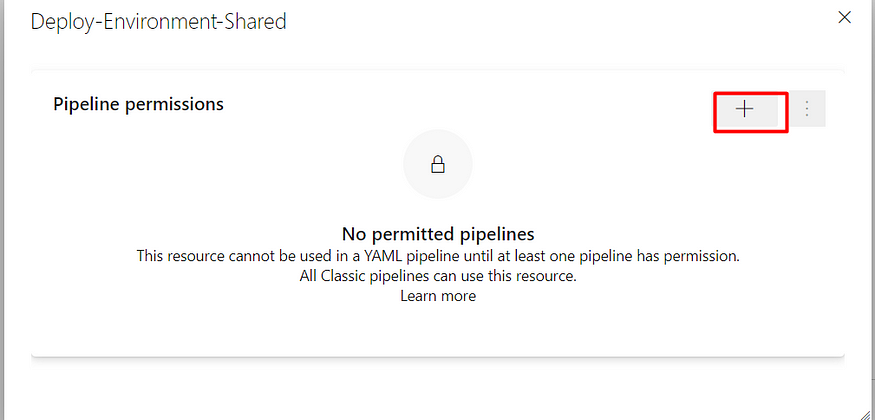
Task: Click the word permitted in the empty-state heading
Action: click(x=403, y=233)
